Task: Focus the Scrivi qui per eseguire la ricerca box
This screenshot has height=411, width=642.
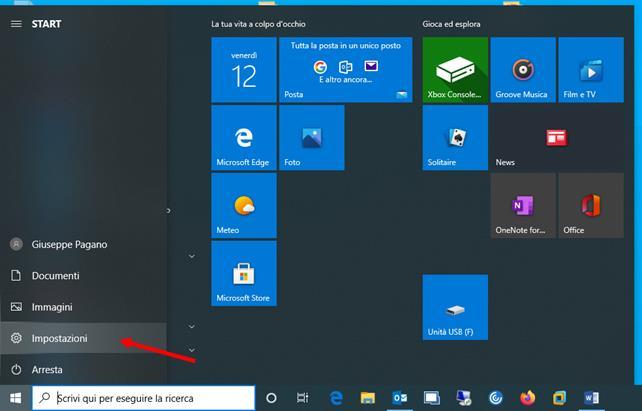Action: (x=143, y=398)
